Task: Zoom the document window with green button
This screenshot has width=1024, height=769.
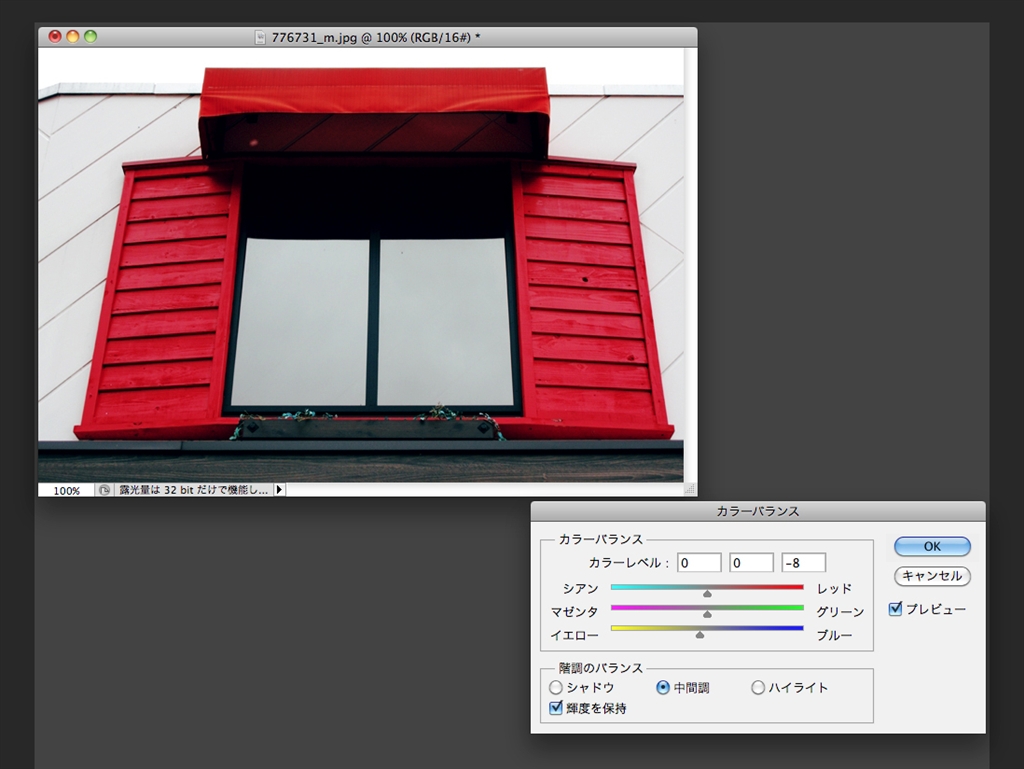Action: pyautogui.click(x=90, y=37)
